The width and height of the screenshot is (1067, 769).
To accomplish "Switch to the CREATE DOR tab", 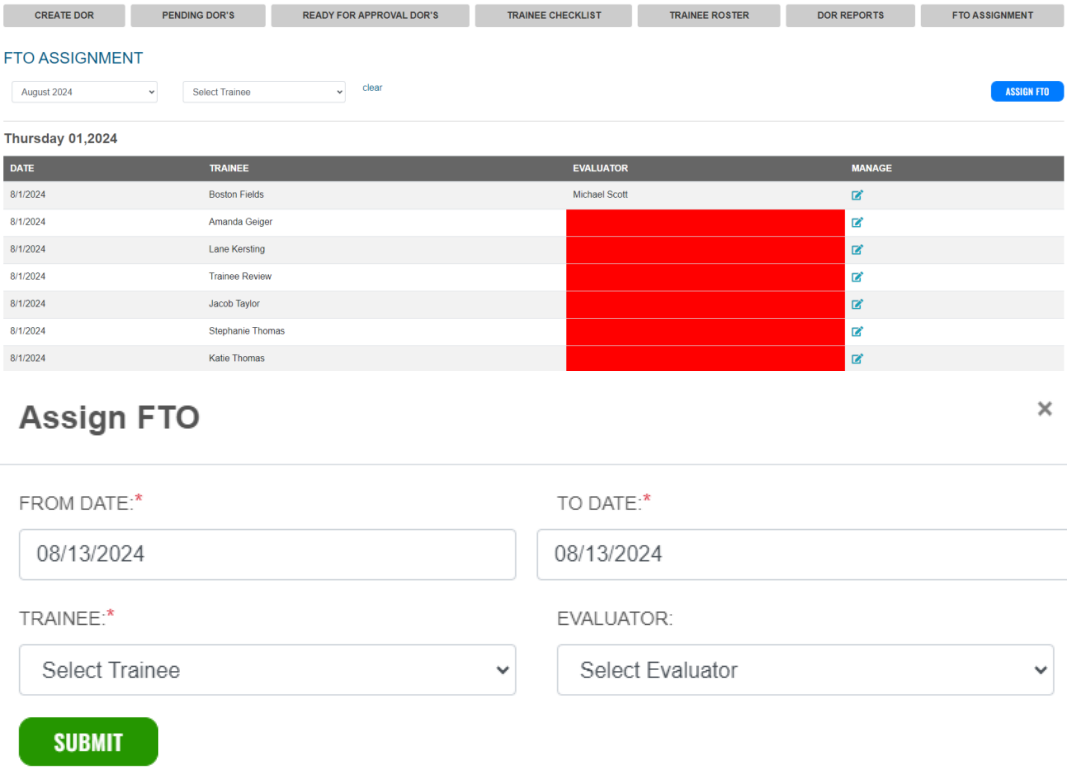I will coord(64,15).
